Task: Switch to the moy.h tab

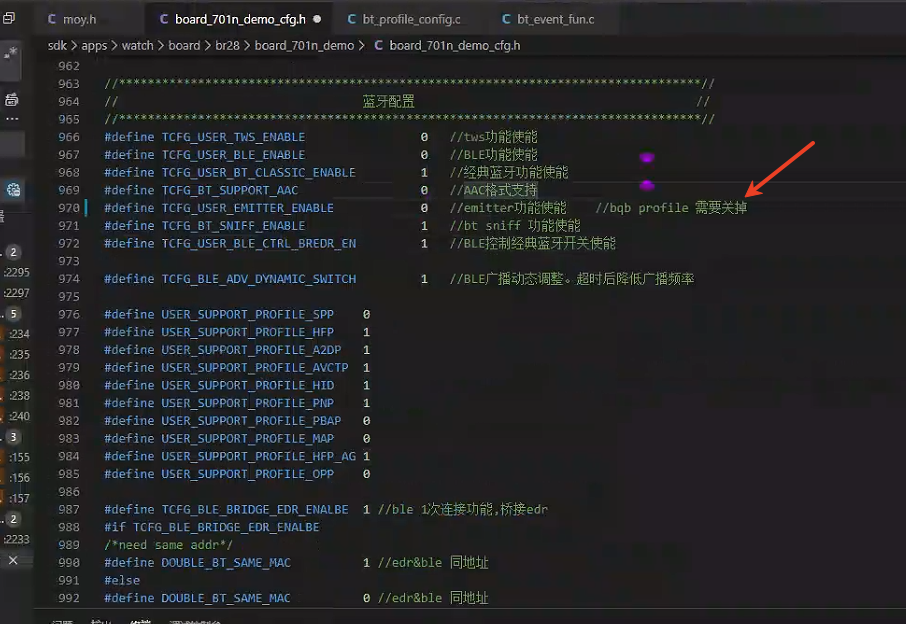Action: coord(72,19)
